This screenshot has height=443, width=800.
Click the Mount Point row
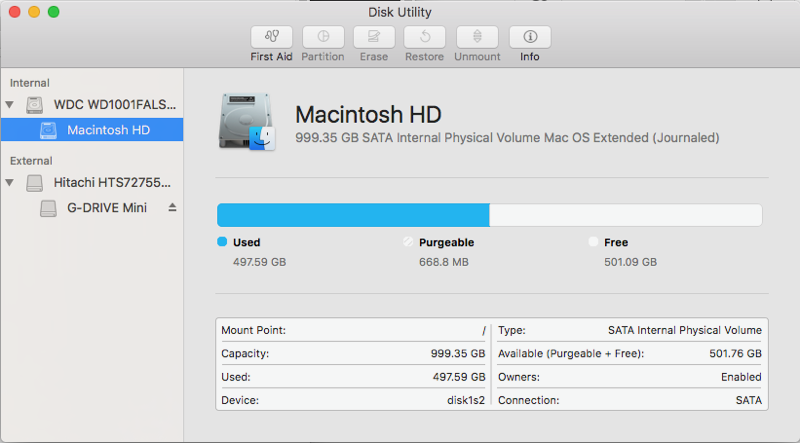point(353,330)
